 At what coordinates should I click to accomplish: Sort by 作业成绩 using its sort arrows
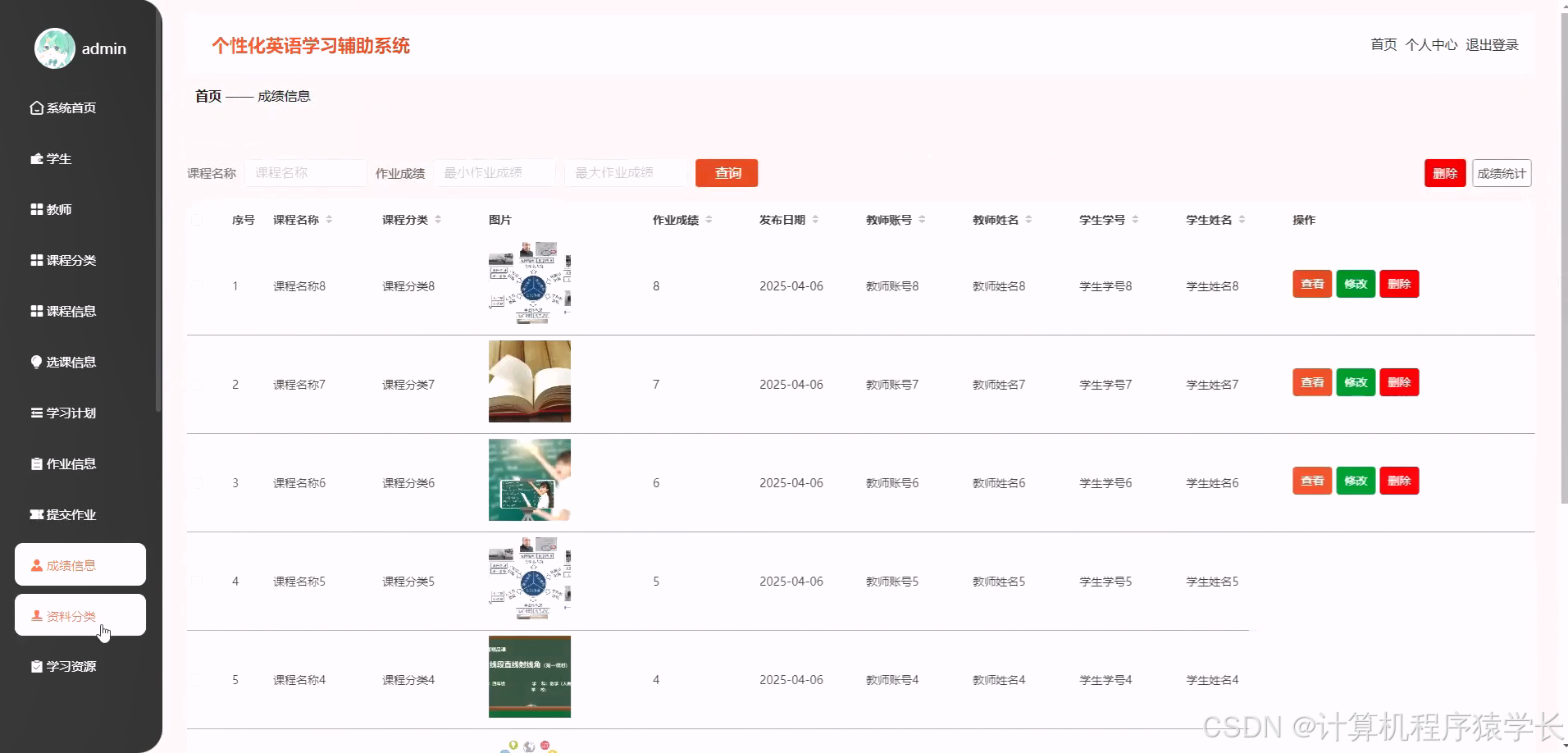click(709, 220)
